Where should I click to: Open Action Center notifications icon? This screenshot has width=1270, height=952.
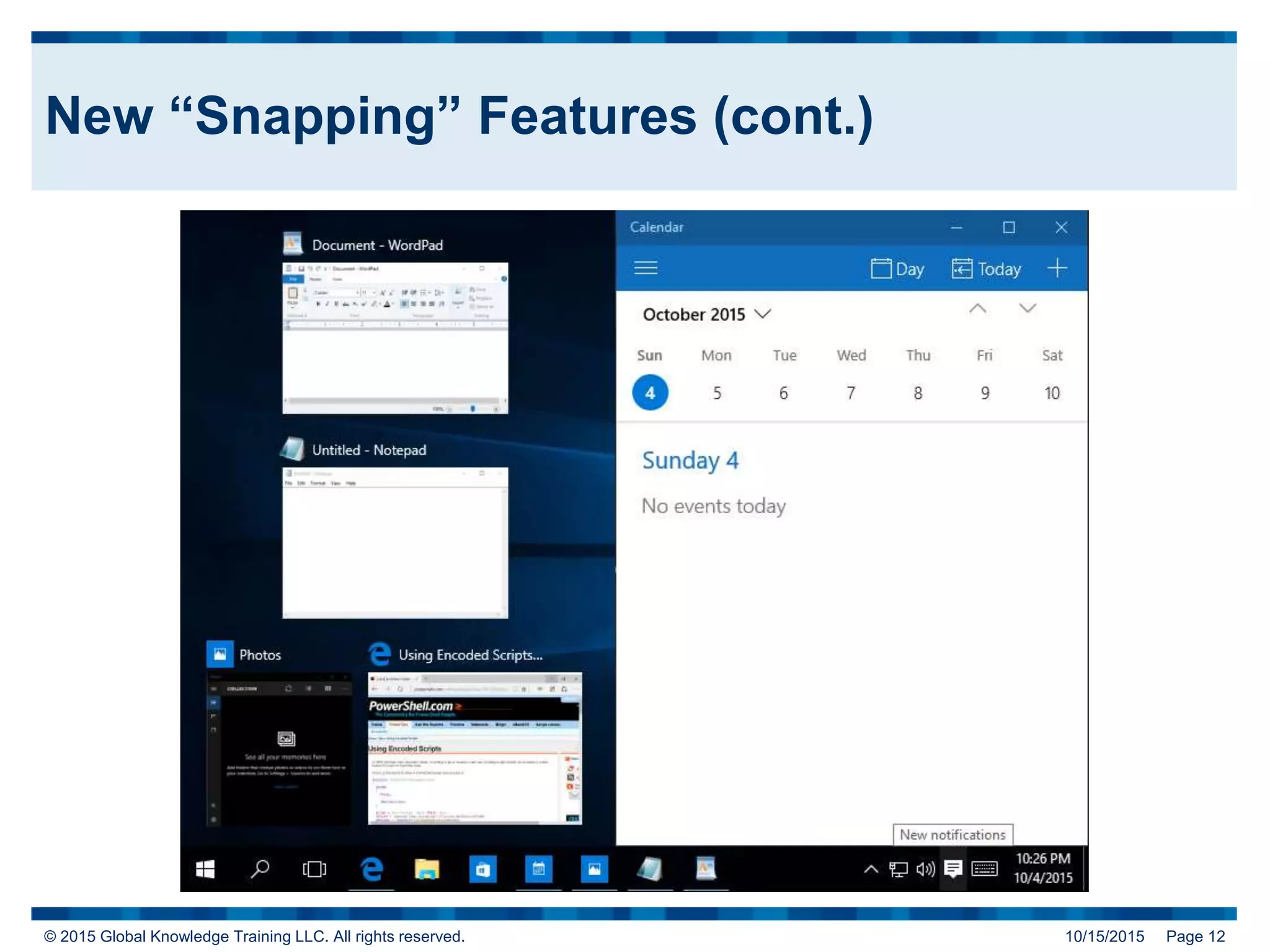953,870
